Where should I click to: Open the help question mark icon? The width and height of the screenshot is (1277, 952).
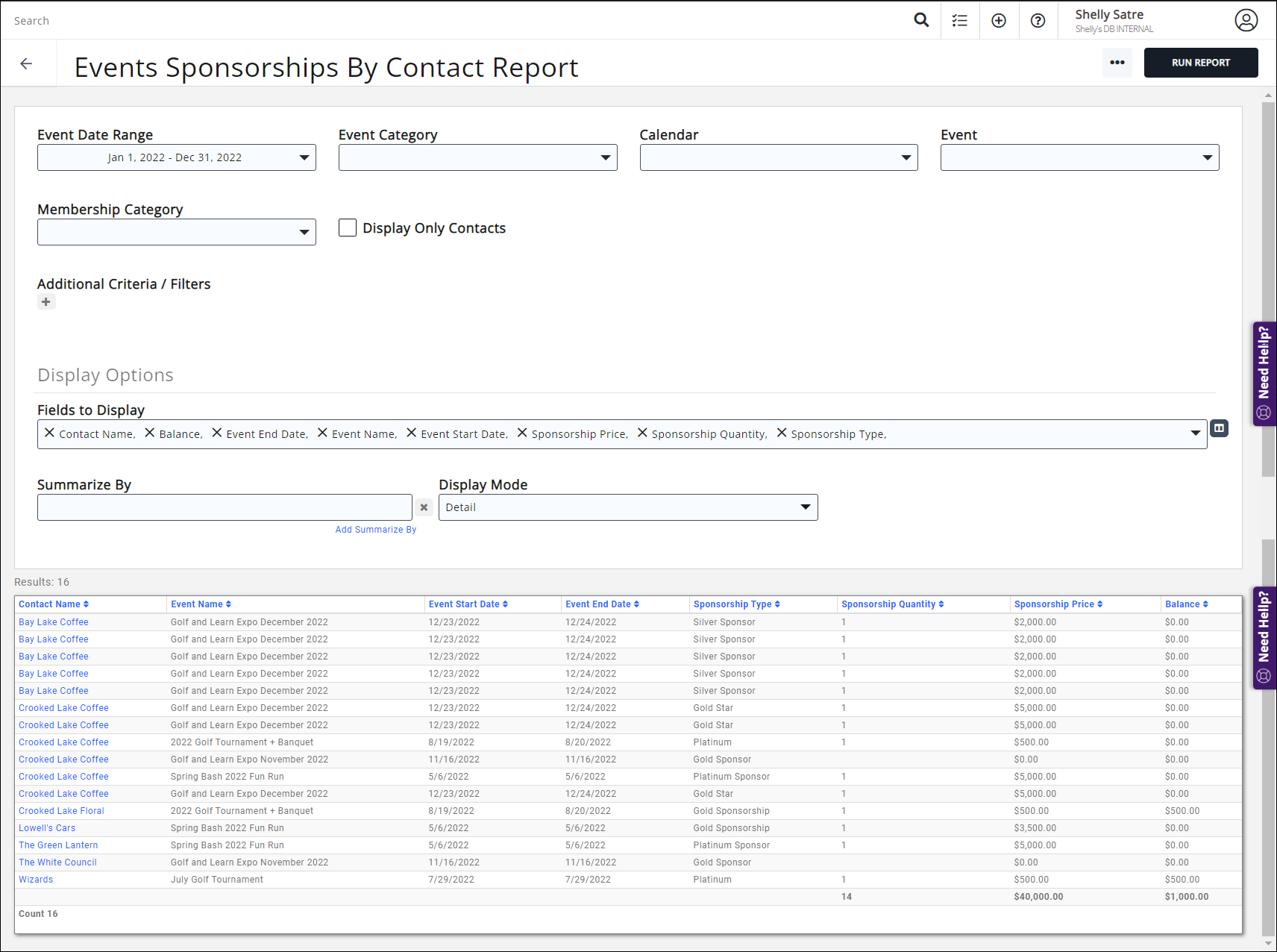(1038, 21)
